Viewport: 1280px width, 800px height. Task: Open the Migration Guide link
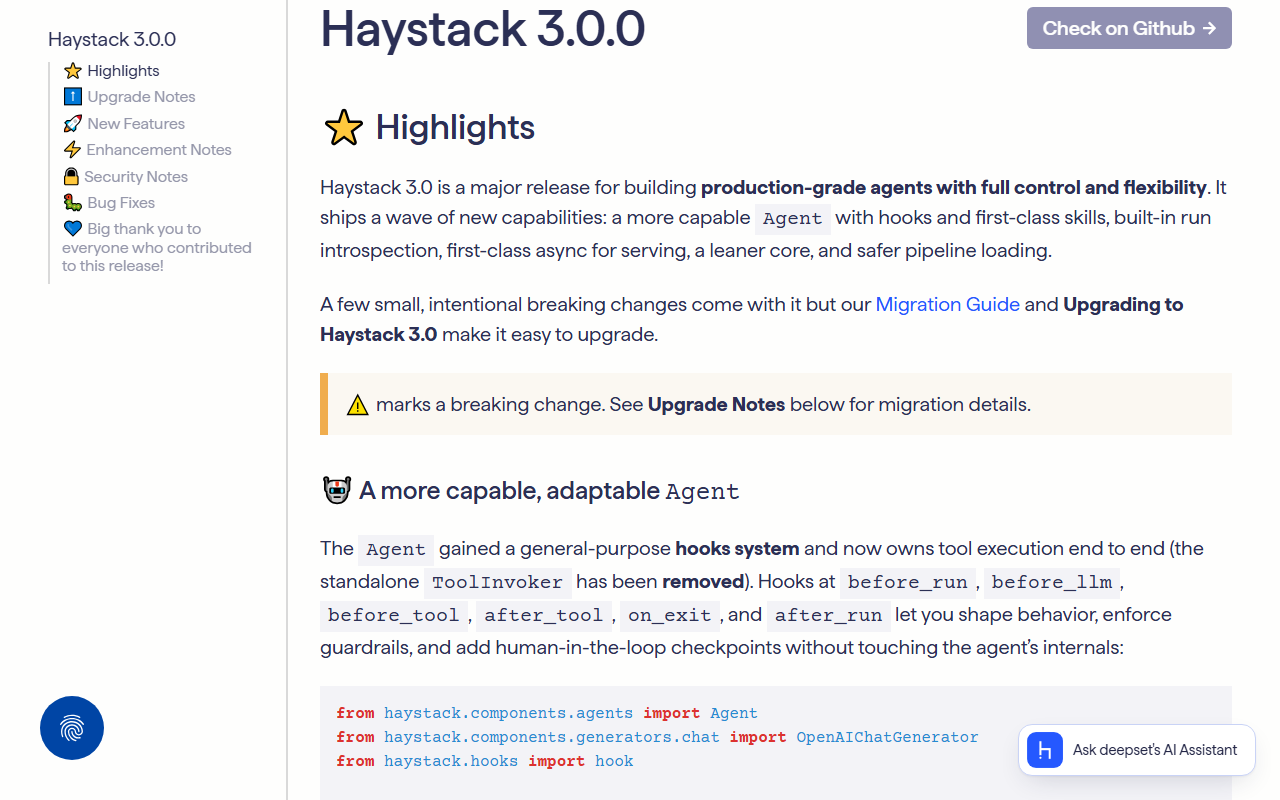948,304
